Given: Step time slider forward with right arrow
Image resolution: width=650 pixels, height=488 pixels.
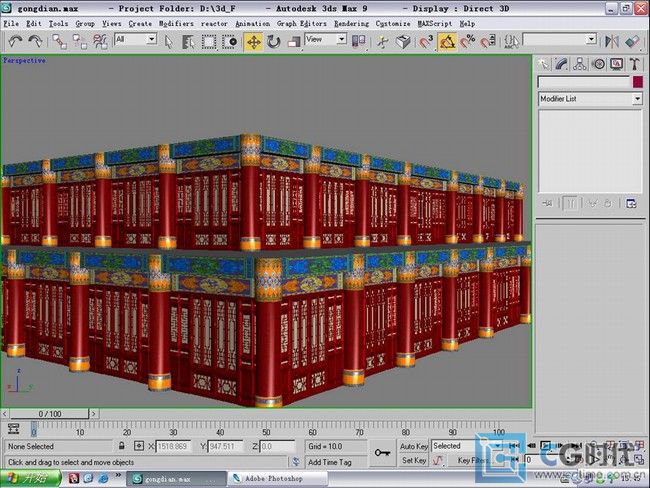Looking at the screenshot, I should point(94,414).
